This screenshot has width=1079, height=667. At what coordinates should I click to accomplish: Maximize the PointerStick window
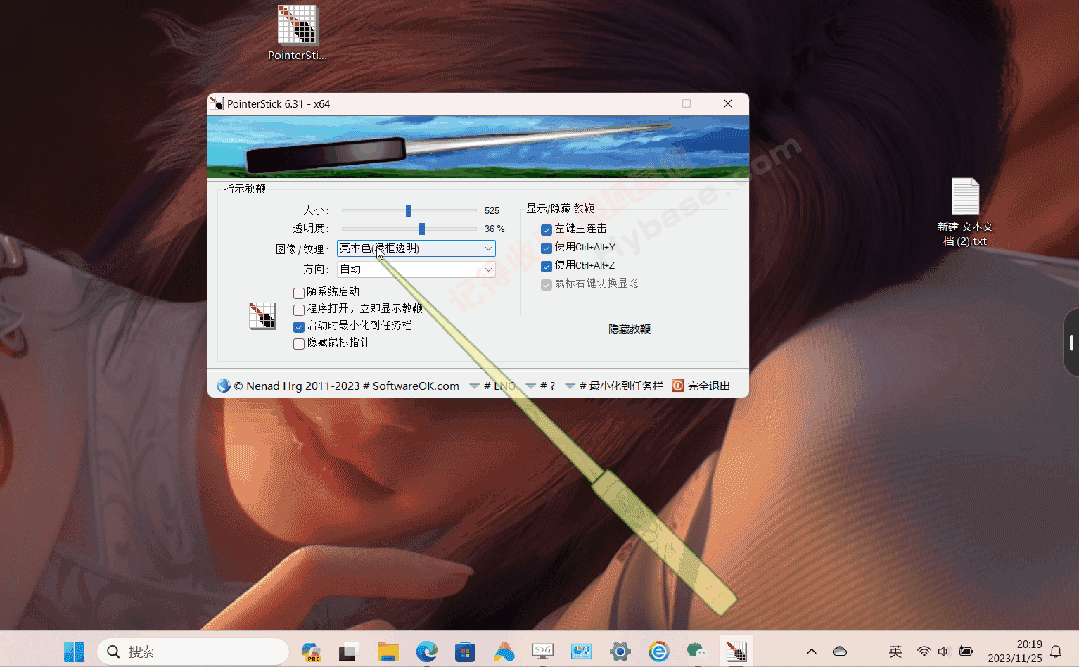pyautogui.click(x=686, y=103)
